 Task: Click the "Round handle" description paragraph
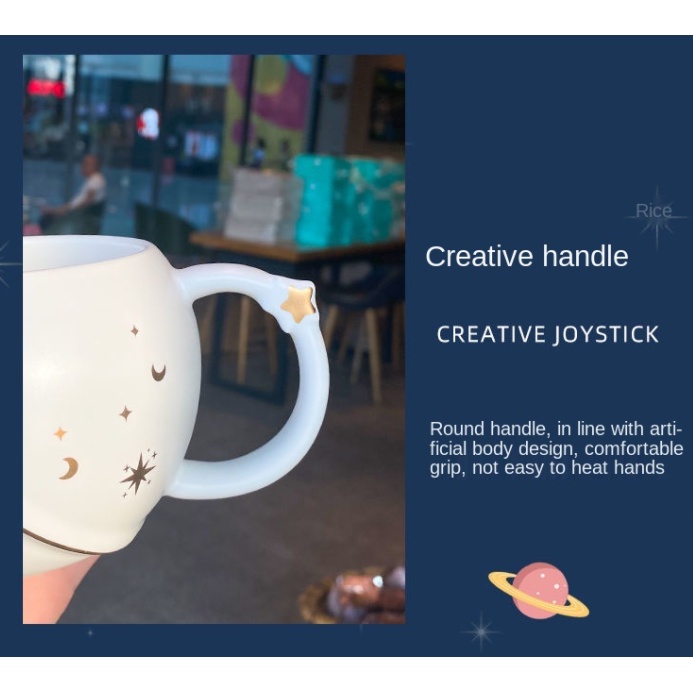[x=556, y=448]
